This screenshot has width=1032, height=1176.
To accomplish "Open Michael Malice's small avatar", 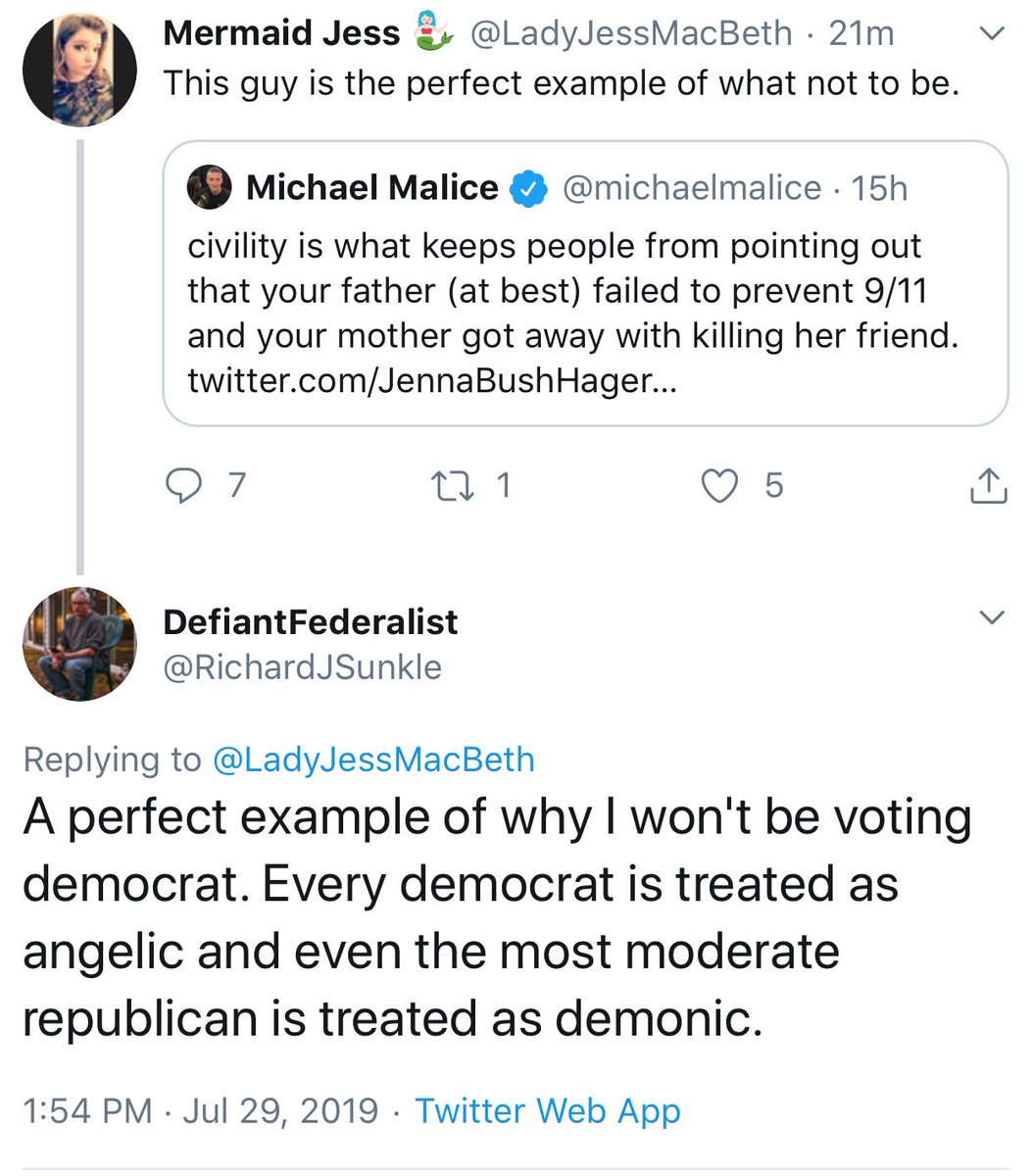I will (209, 188).
